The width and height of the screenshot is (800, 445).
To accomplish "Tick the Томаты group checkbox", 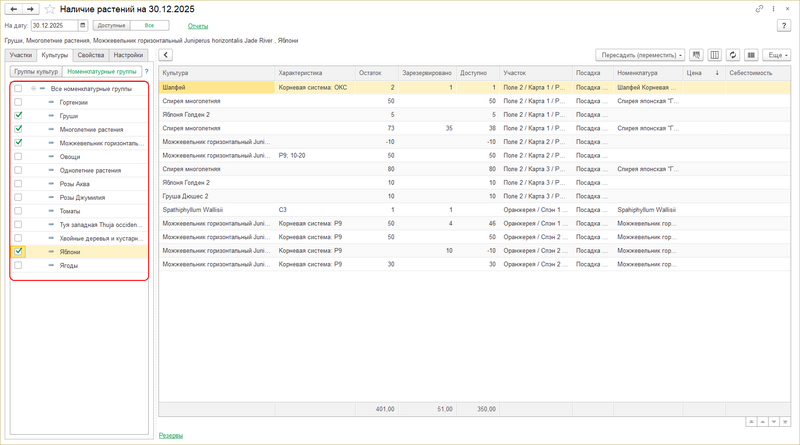I will pyautogui.click(x=19, y=211).
